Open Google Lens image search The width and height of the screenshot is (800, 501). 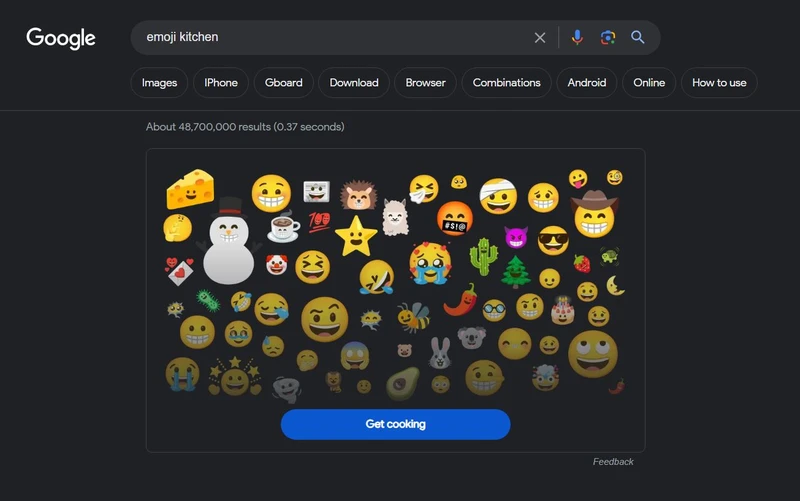point(608,37)
